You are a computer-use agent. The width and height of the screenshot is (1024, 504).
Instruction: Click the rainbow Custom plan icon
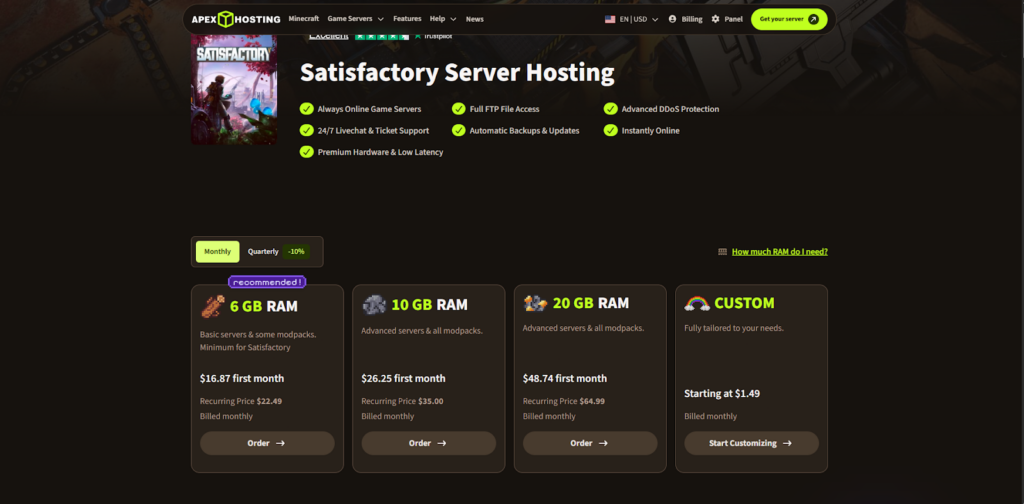click(697, 304)
